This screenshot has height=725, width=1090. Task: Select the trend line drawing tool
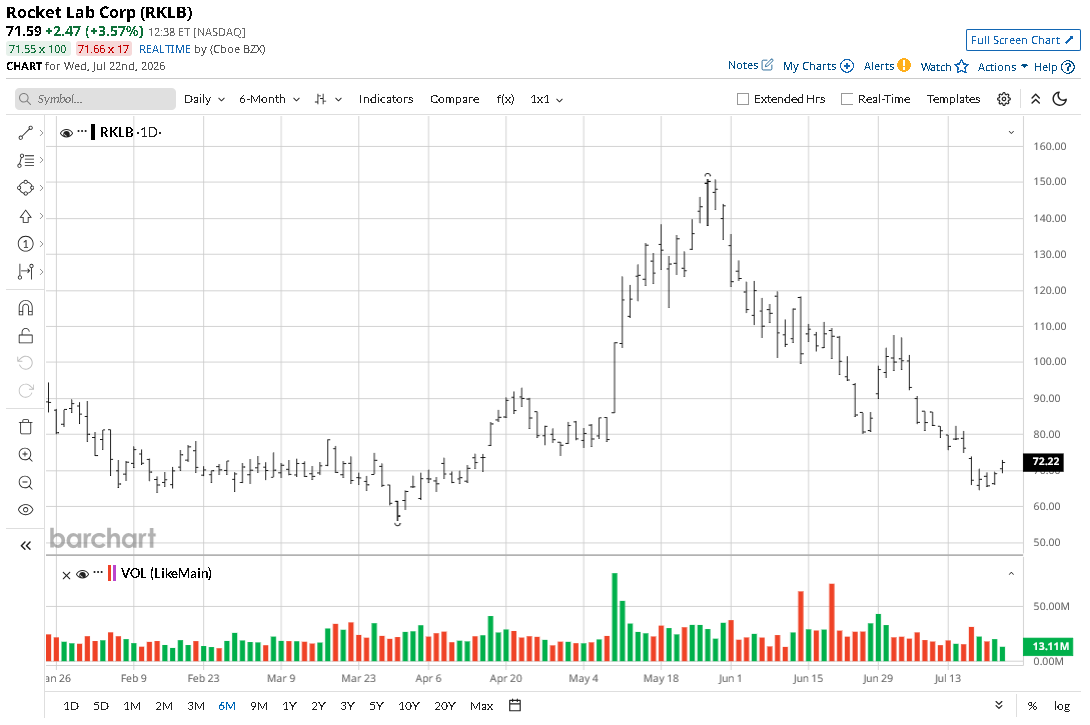[25, 133]
